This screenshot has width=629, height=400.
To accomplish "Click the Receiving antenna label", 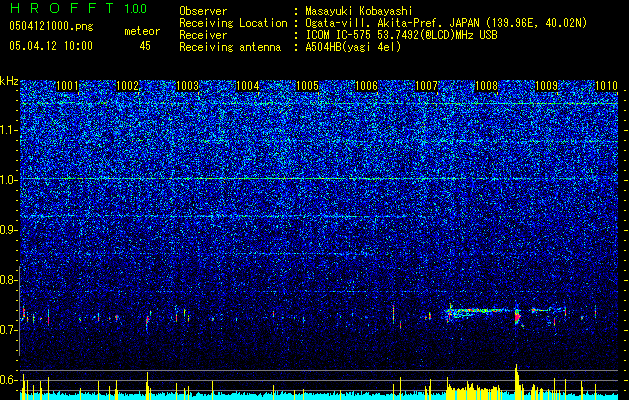I will 230,47.
